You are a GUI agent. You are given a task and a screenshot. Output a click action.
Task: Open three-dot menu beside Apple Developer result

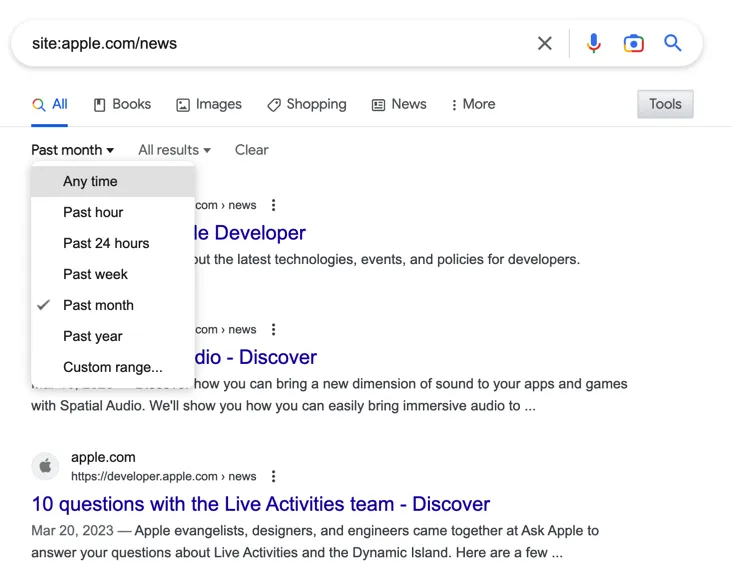click(274, 205)
